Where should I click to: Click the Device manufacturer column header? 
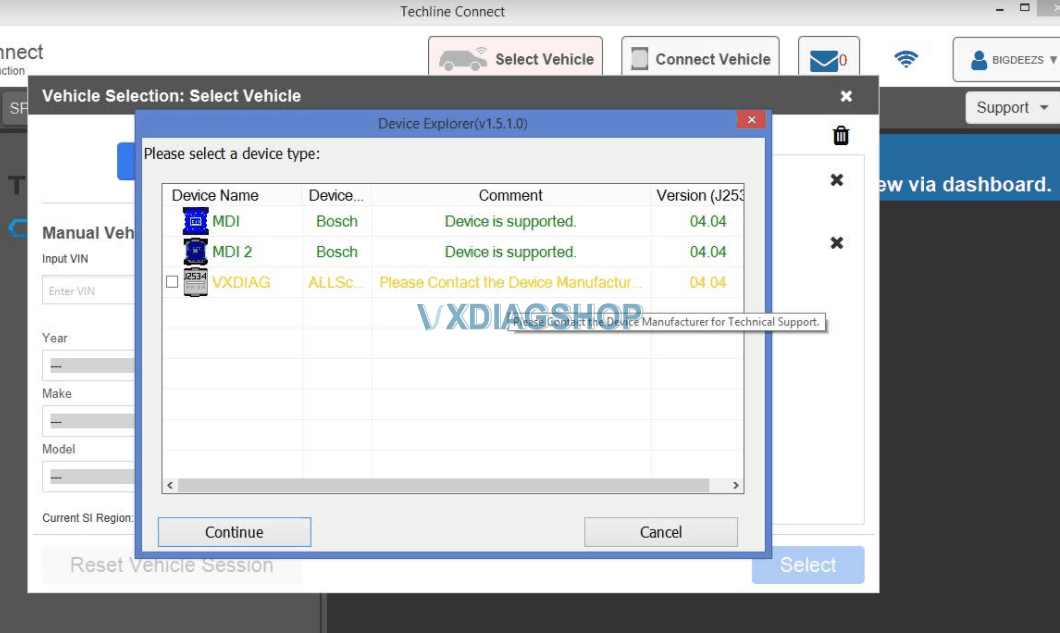(337, 195)
